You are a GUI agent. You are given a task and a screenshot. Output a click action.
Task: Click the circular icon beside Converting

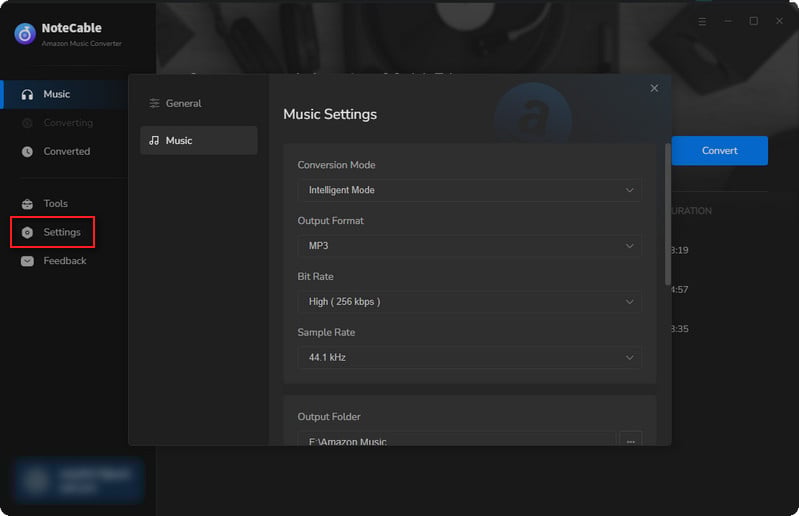click(x=28, y=123)
